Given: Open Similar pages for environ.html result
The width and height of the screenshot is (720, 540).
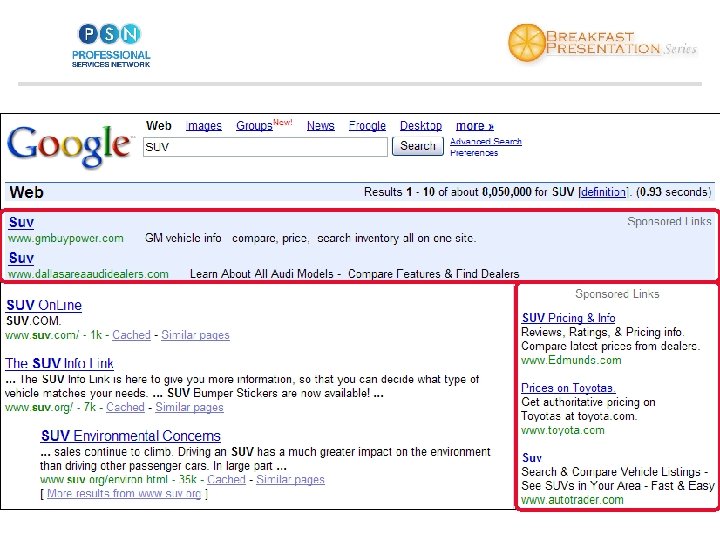Looking at the screenshot, I should click(290, 479).
